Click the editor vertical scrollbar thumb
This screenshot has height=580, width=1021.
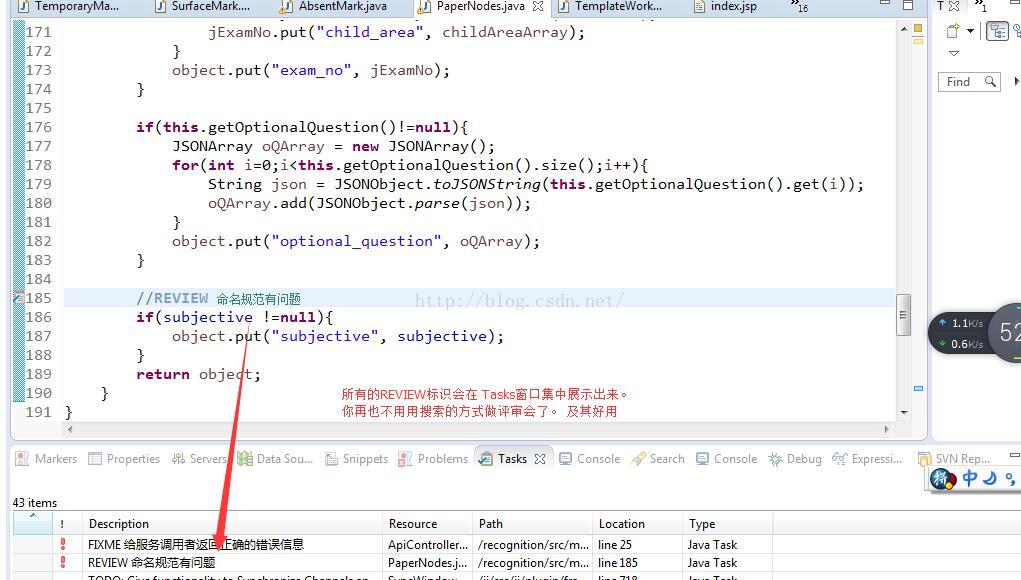903,315
